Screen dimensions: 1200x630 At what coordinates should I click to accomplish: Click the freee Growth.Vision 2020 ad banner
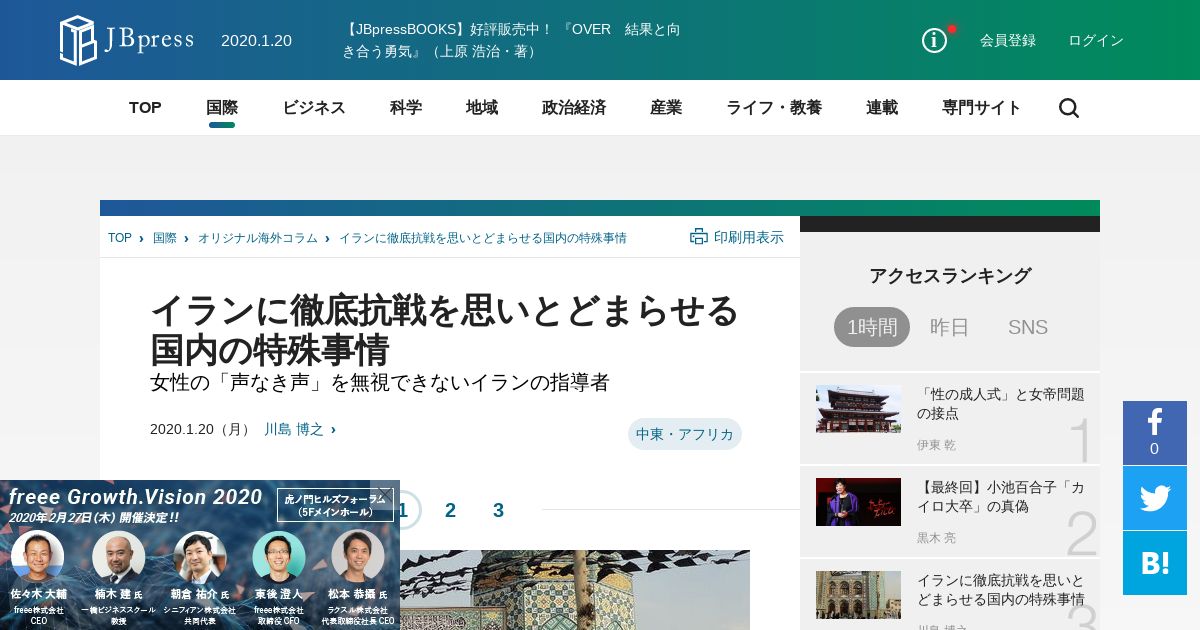[x=200, y=555]
